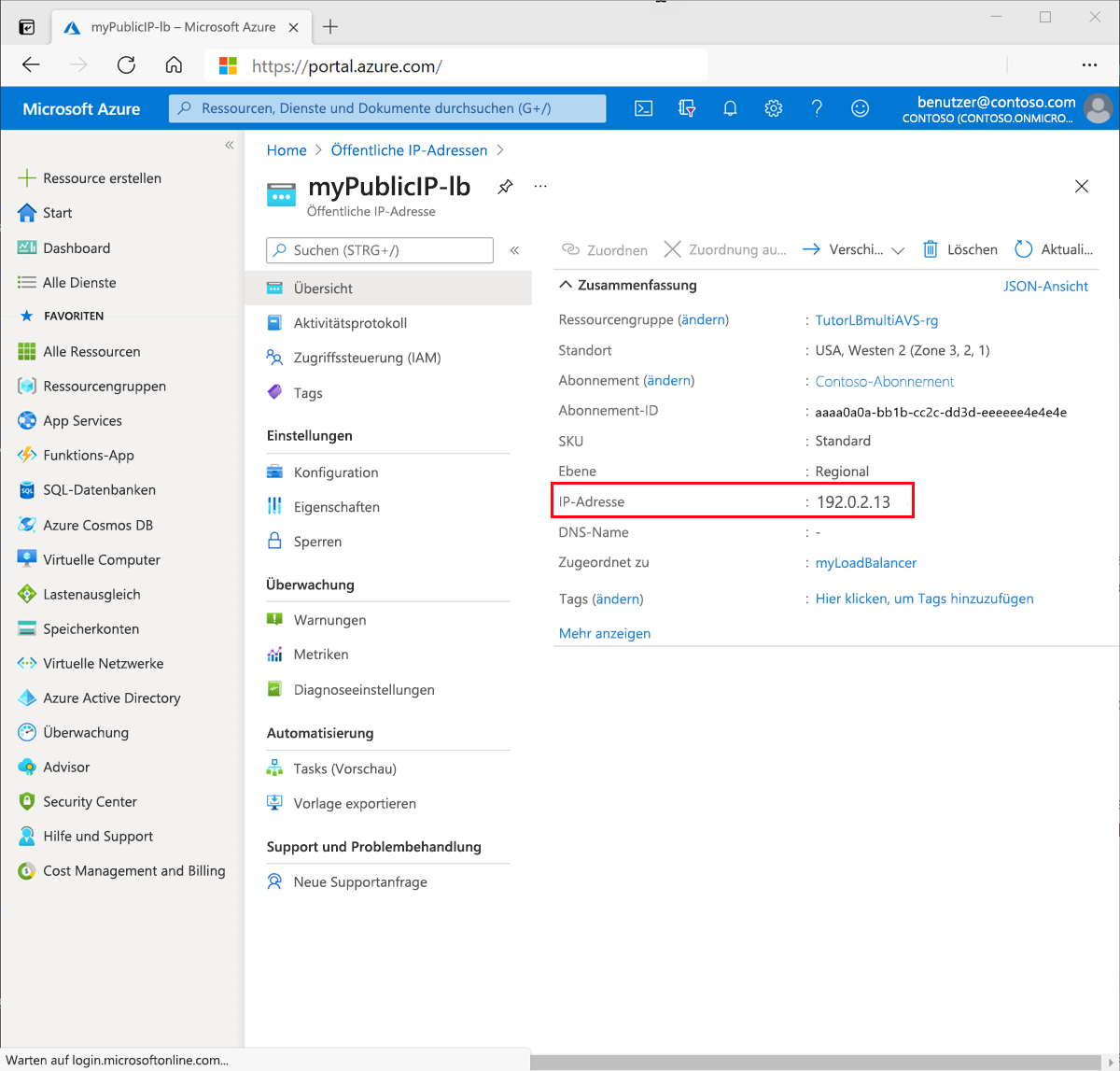Open feedback smiley icon

click(860, 108)
